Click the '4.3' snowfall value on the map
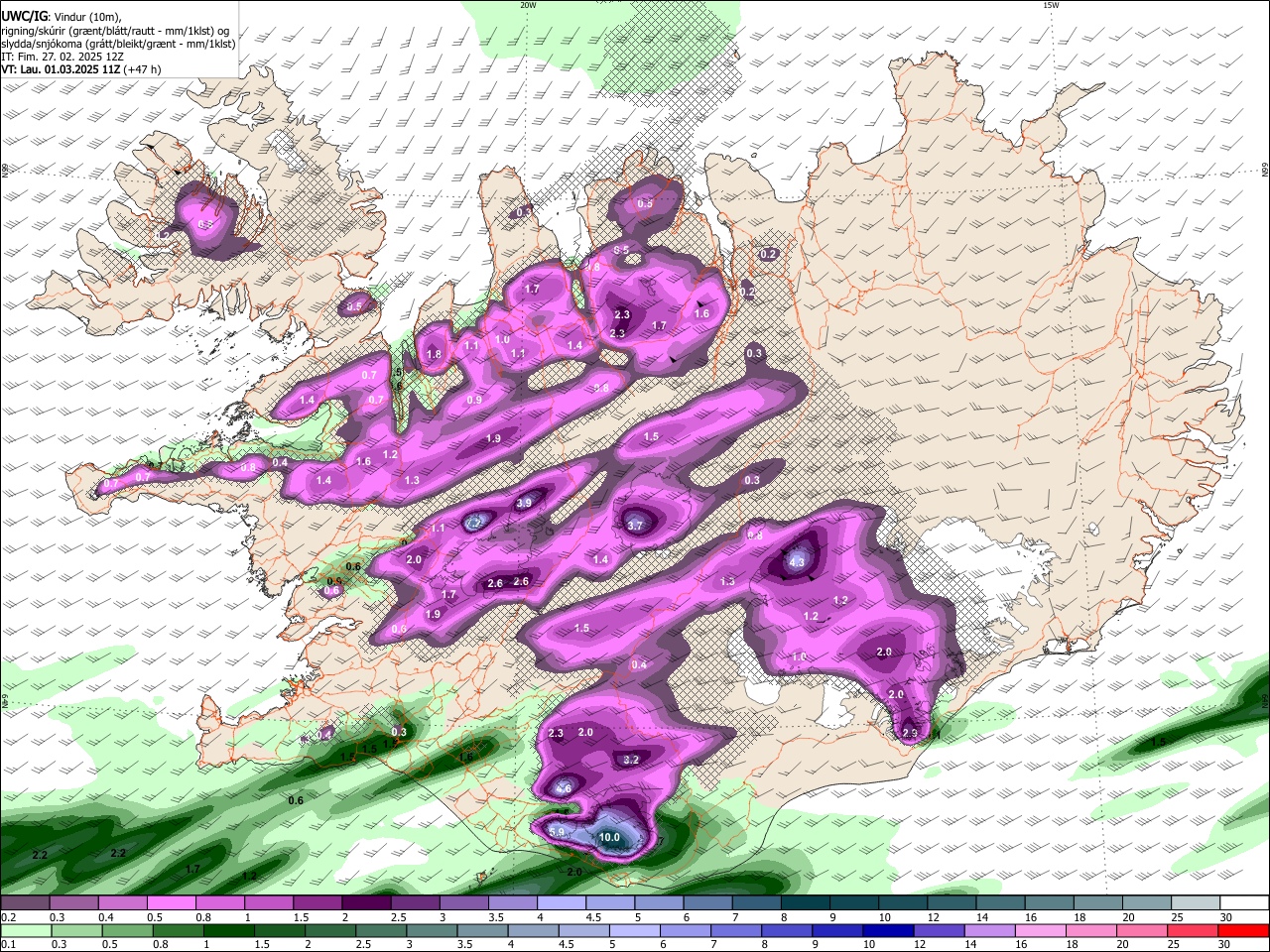Screen dimensions: 1270x952 [797, 562]
